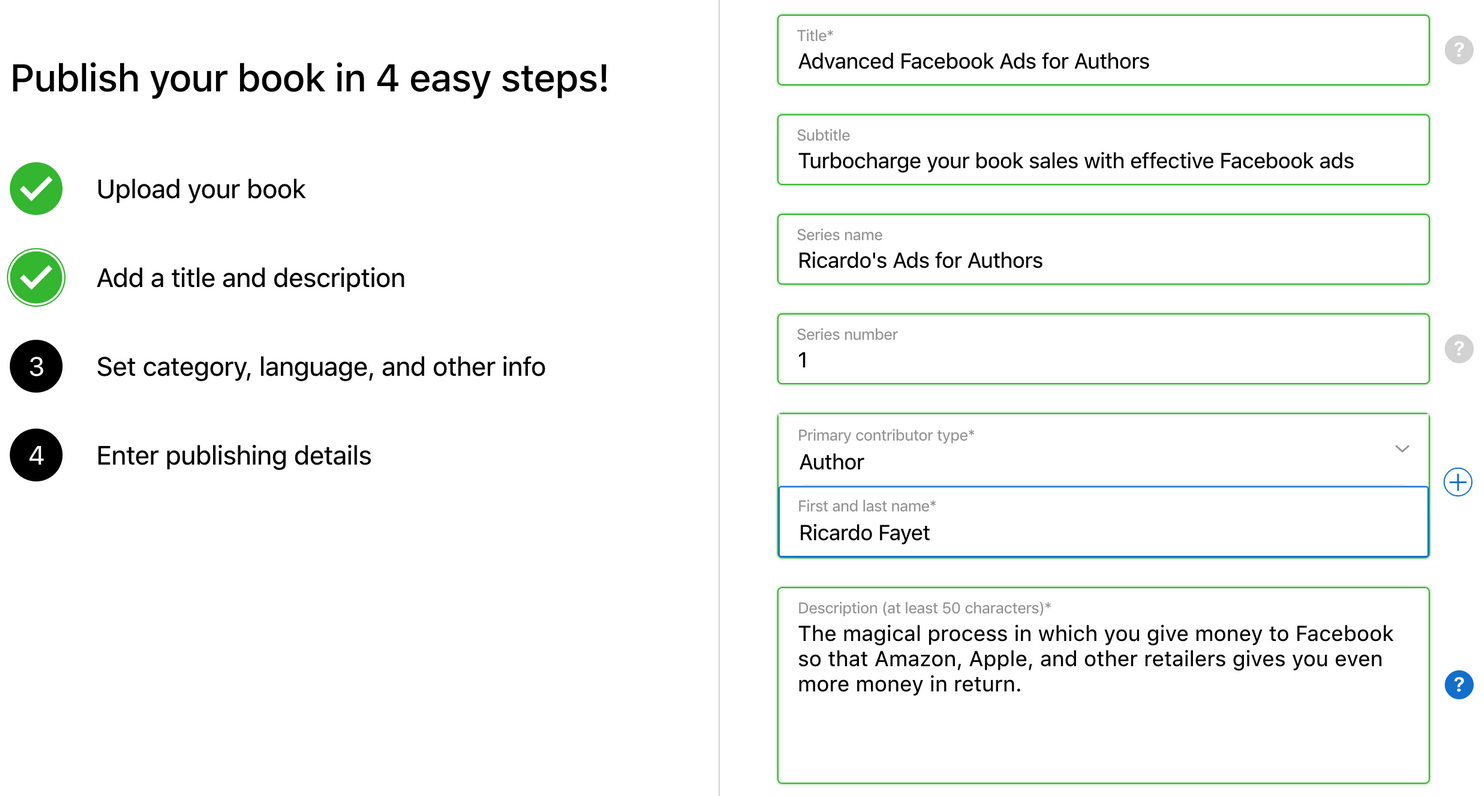Open Enter publishing details step
Viewport: 1484px width, 796px height.
tap(234, 456)
